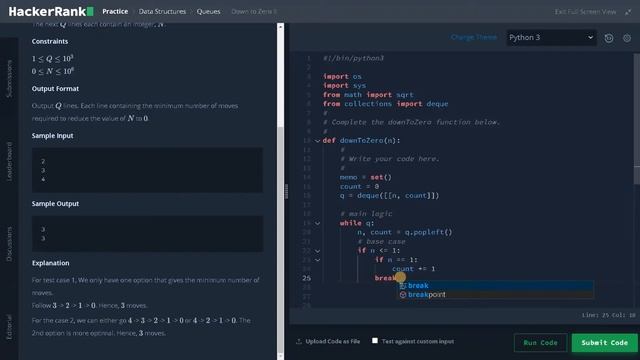This screenshot has width=640, height=360.
Task: Collapse the if n <= 1 fold arrow
Action: (x=317, y=251)
